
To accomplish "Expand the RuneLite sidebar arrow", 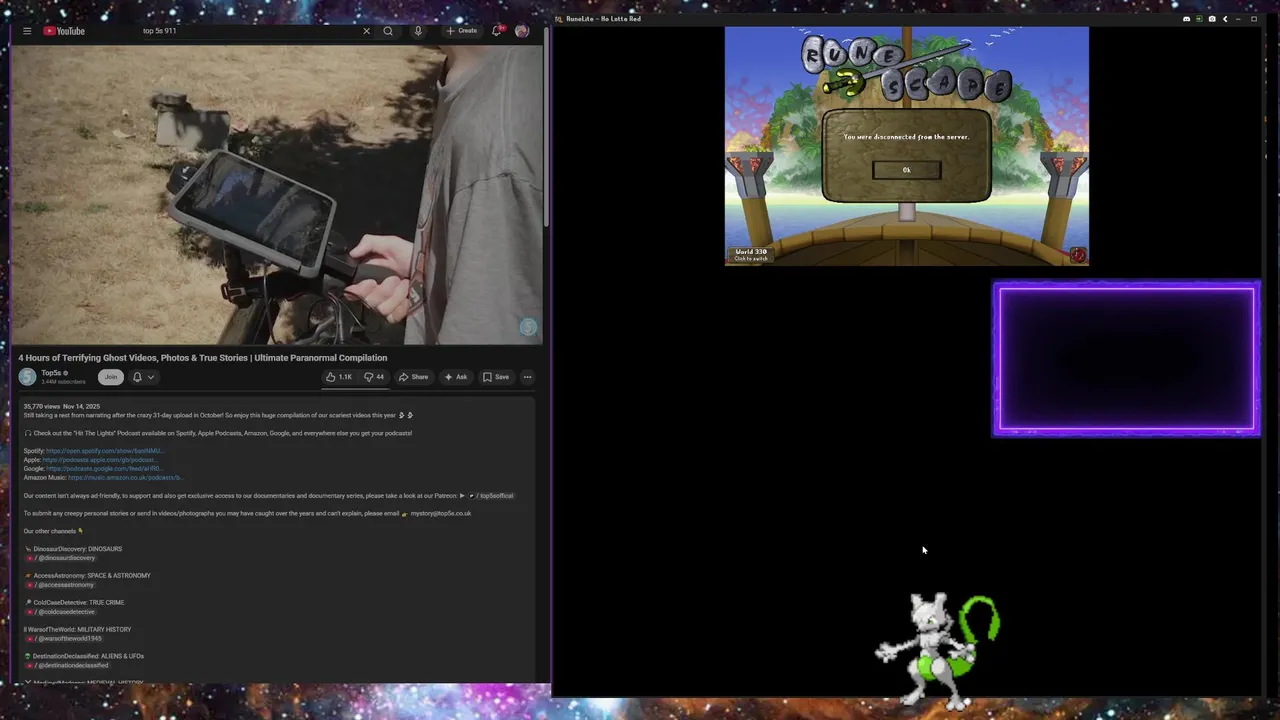I will (x=1225, y=19).
